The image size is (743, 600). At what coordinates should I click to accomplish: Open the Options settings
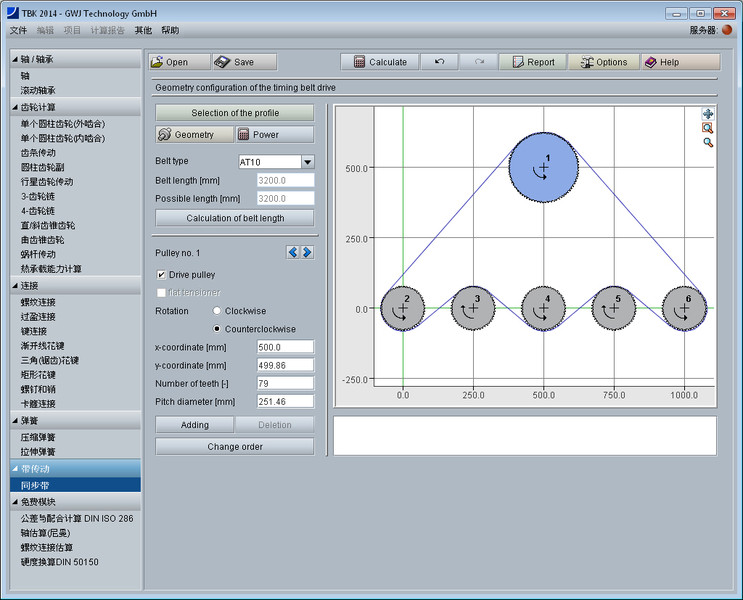(603, 62)
